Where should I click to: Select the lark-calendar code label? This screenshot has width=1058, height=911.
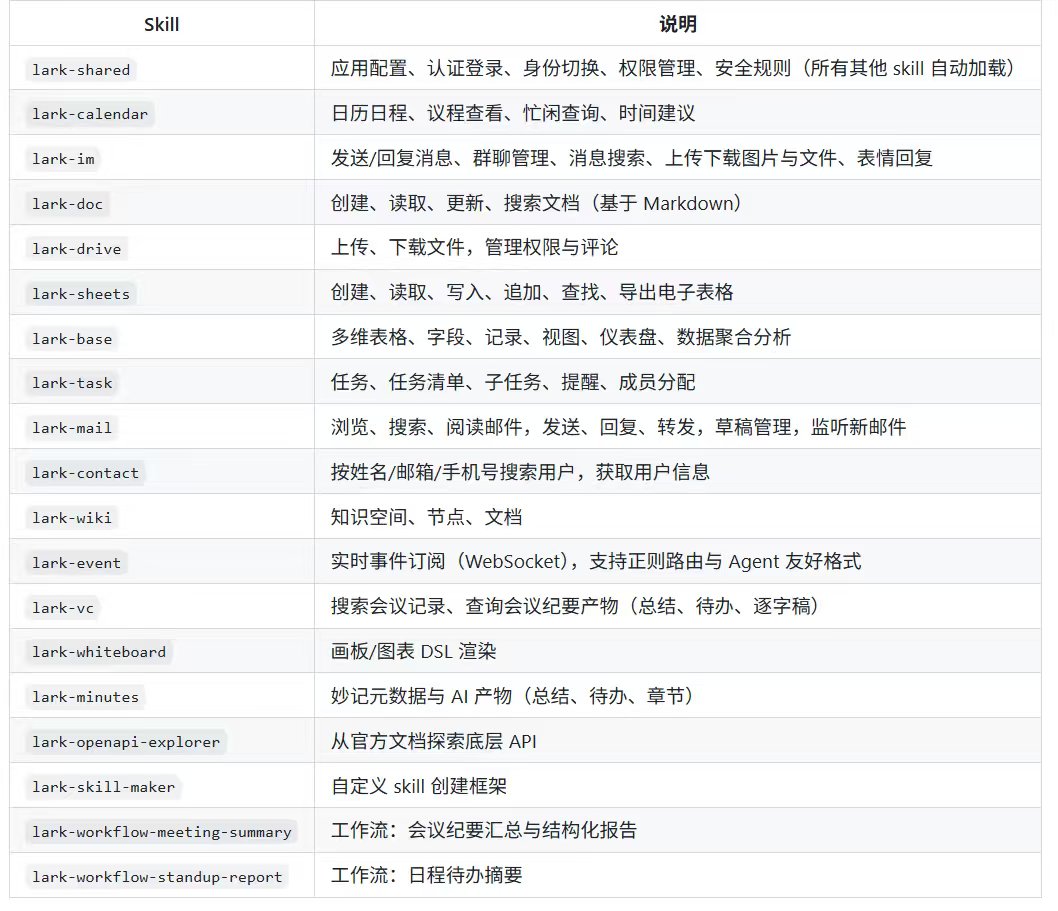click(90, 114)
